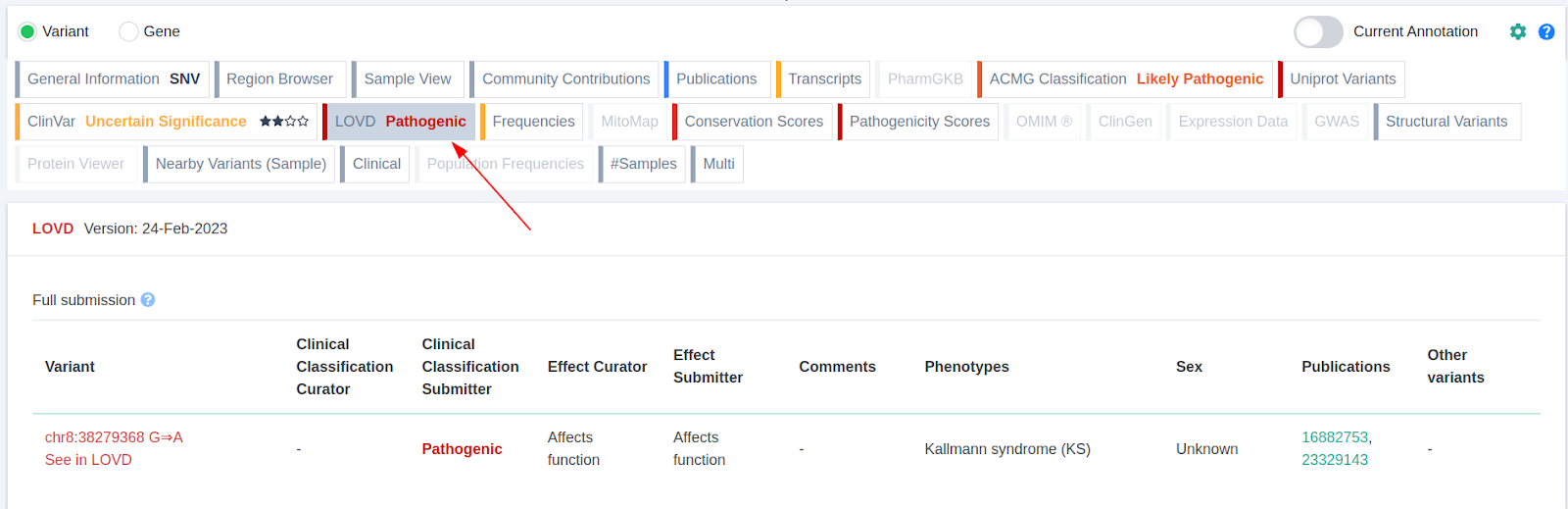Image resolution: width=1568 pixels, height=509 pixels.
Task: Show the Conservation Scores tab
Action: (753, 122)
